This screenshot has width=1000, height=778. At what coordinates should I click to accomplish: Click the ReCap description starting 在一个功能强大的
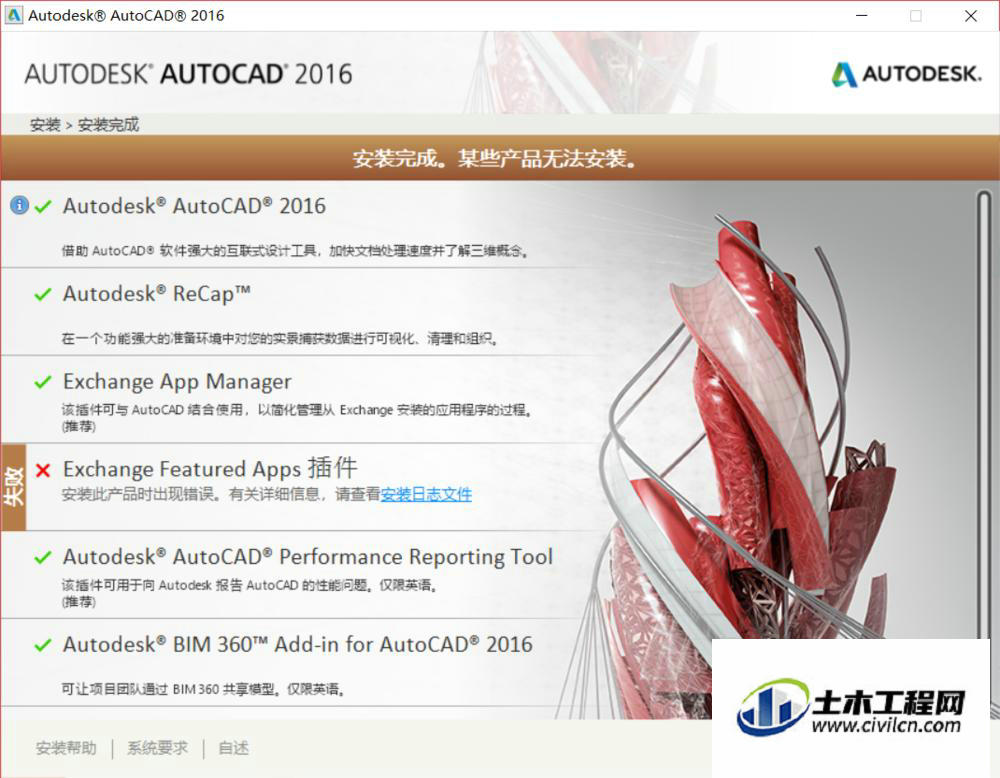click(x=279, y=338)
